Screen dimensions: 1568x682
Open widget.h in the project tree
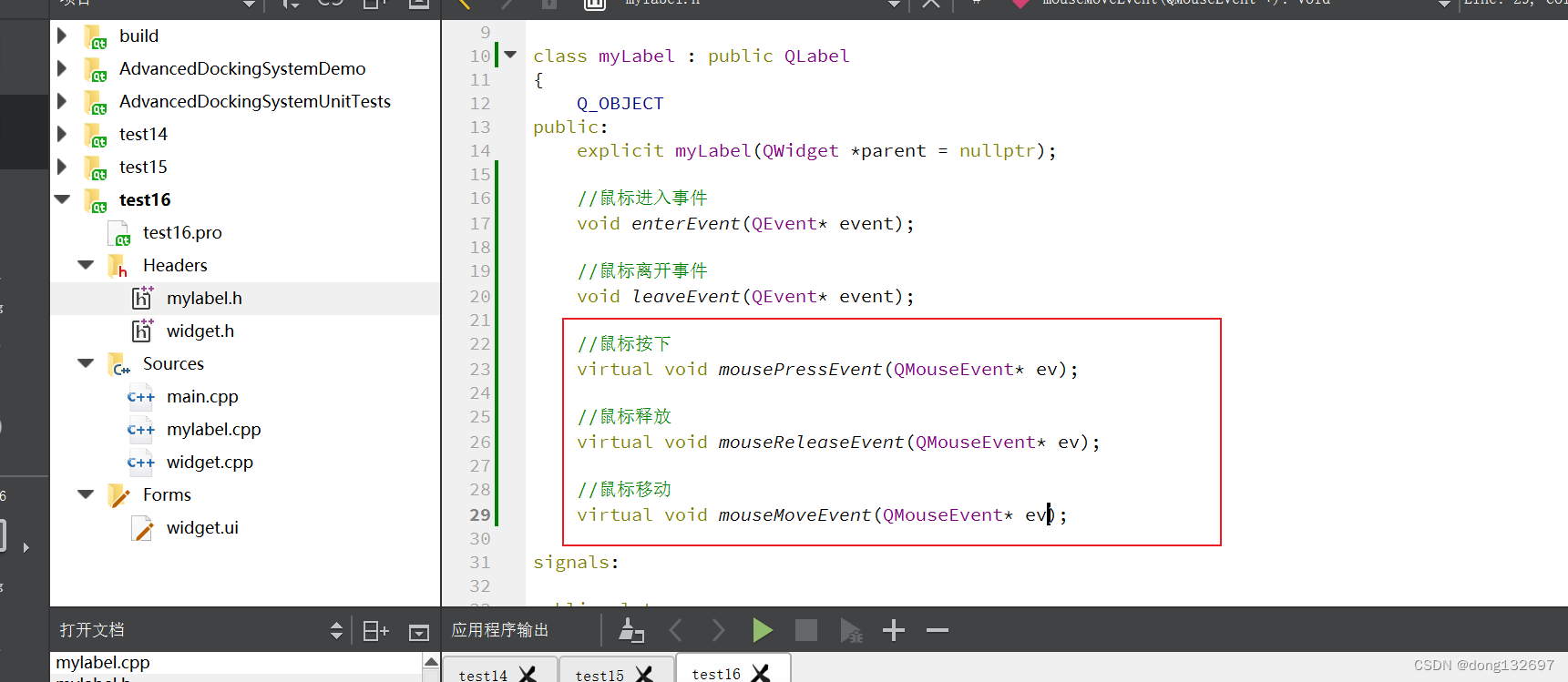(200, 331)
